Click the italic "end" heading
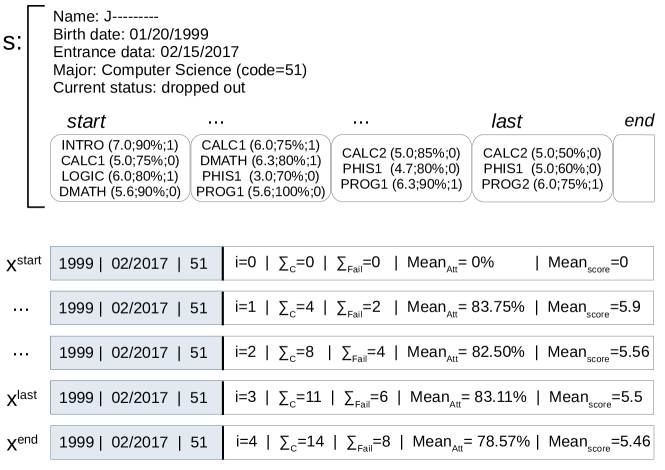The height and width of the screenshot is (470, 665). [x=638, y=120]
